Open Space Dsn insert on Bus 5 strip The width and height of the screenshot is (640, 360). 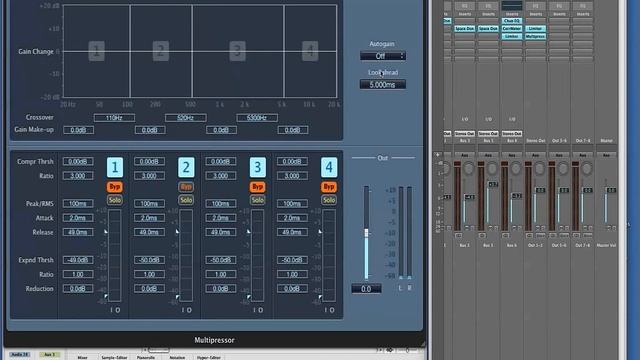coord(488,29)
